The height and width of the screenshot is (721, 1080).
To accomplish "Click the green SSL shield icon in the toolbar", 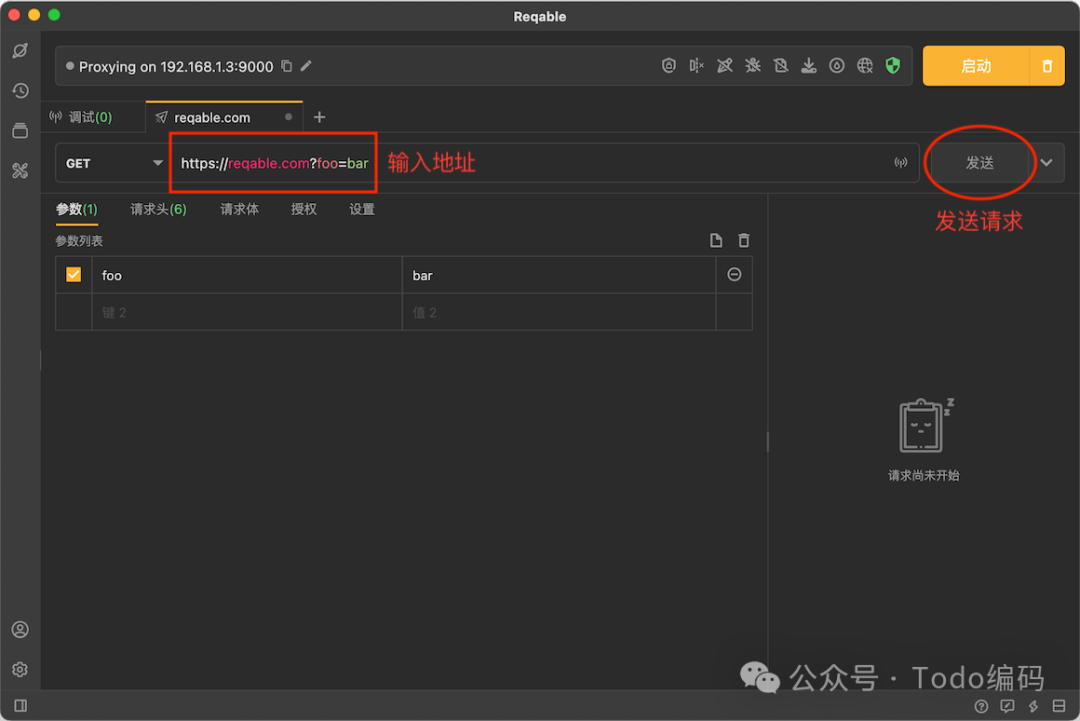I will point(893,66).
